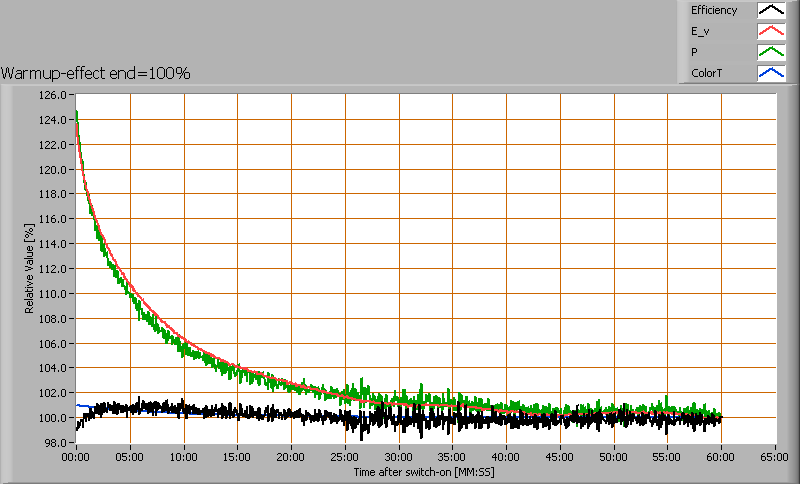Click the 30:00 tick label on time axis
This screenshot has height=484, width=800.
[399, 456]
